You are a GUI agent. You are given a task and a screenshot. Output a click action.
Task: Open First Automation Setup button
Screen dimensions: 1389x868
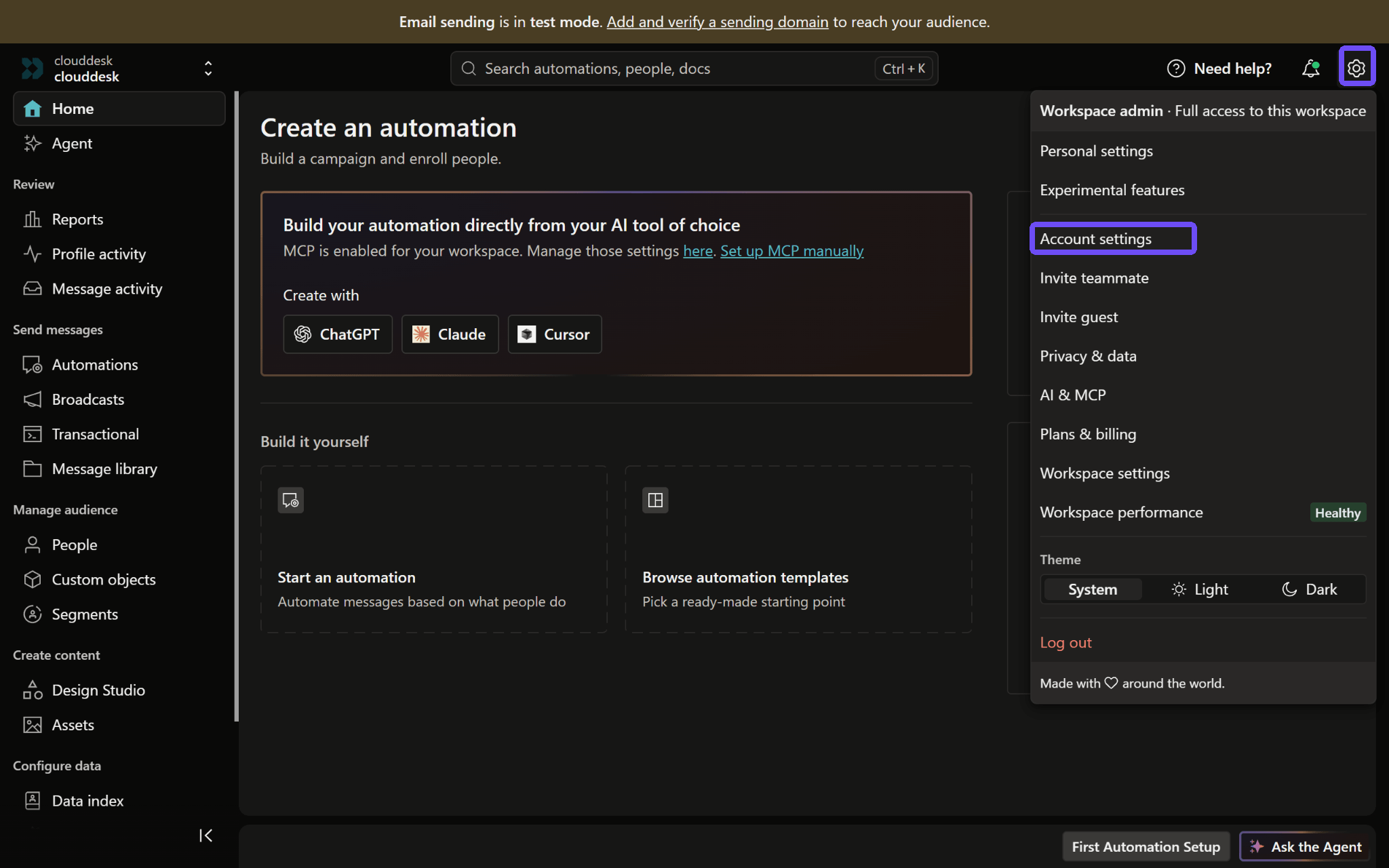pyautogui.click(x=1146, y=846)
